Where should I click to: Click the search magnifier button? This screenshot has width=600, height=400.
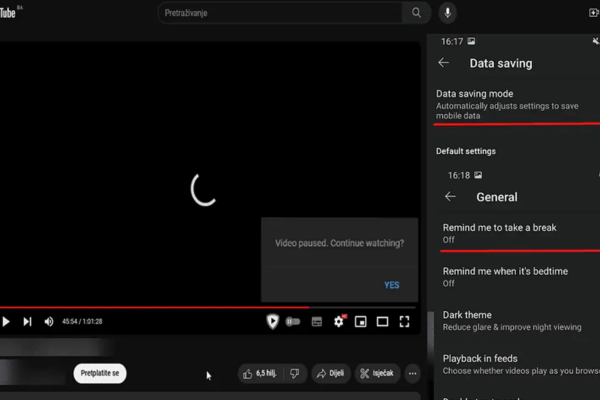tap(416, 13)
